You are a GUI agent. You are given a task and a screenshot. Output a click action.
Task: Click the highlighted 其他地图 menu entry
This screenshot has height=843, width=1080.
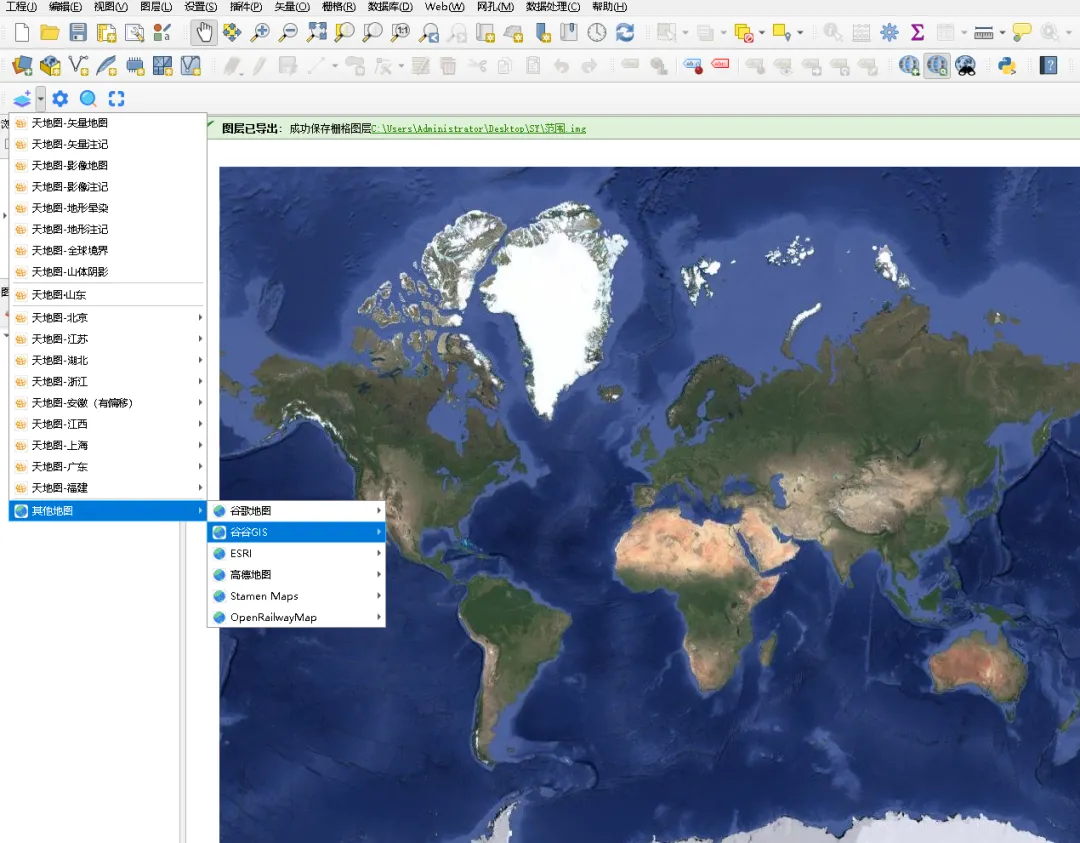click(x=107, y=510)
